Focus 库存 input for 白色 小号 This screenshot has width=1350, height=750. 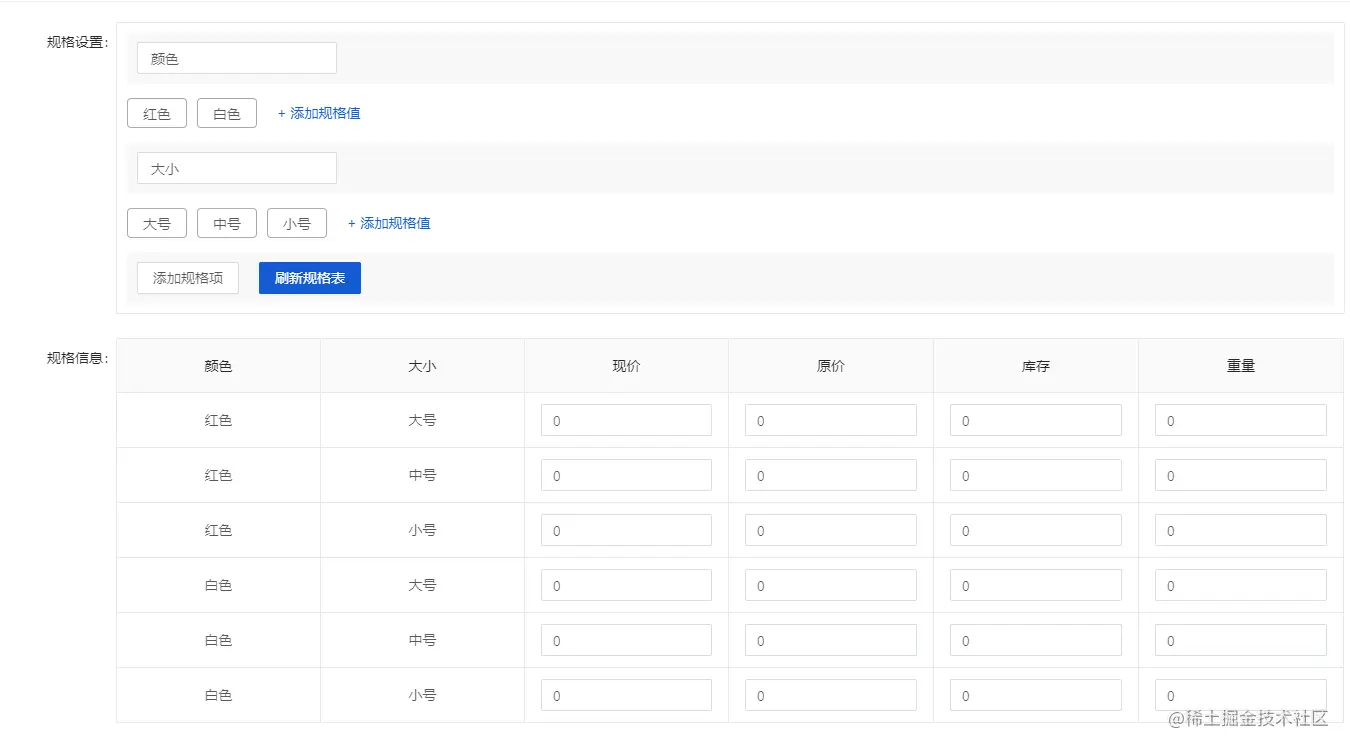point(1036,695)
